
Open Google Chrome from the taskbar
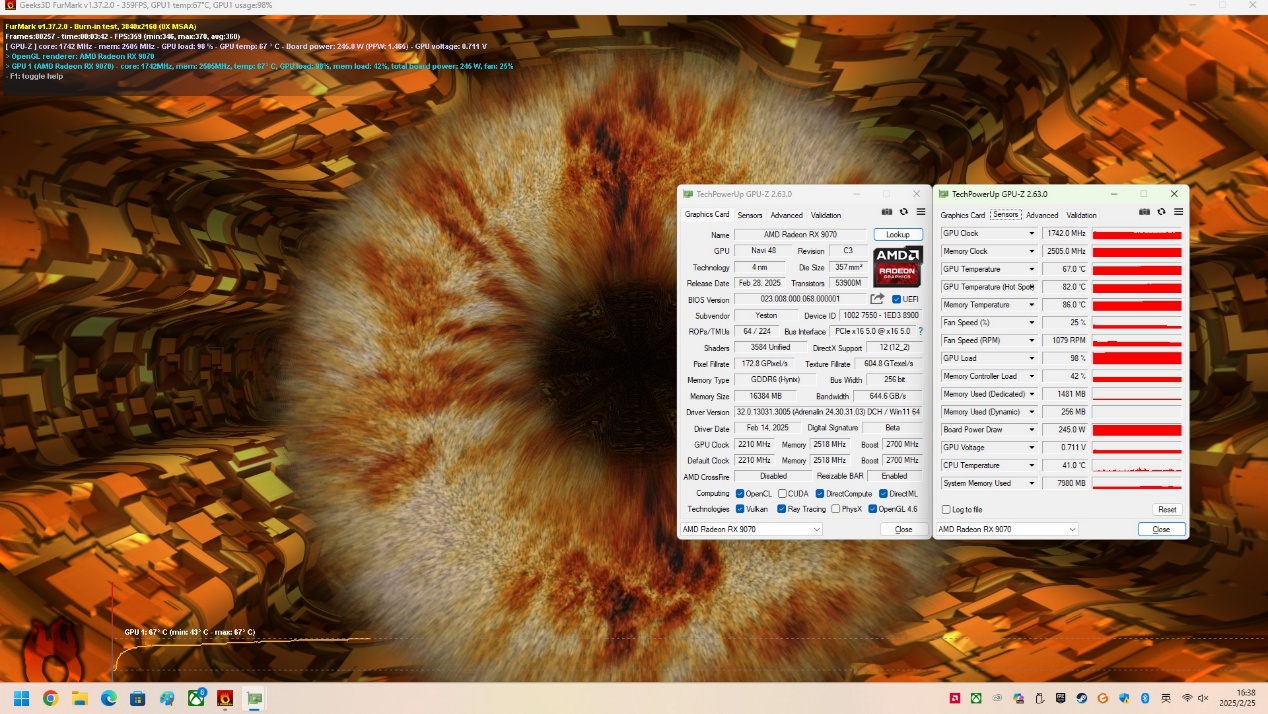(50, 698)
